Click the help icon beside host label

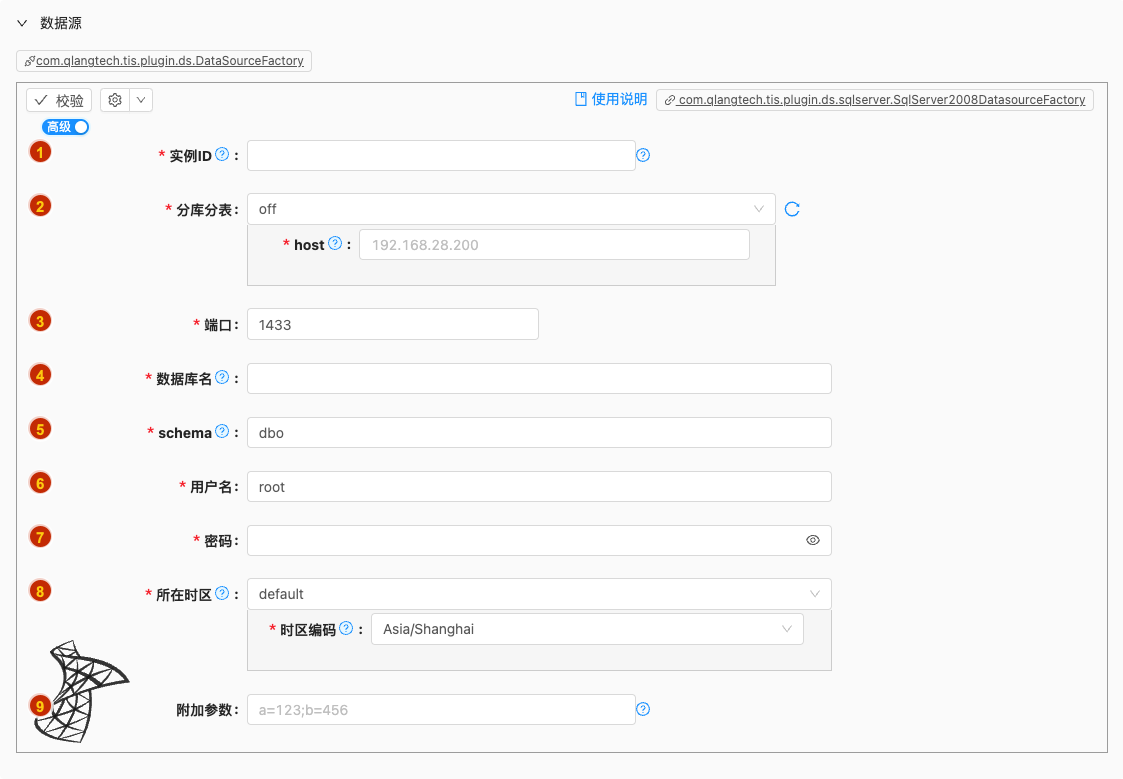[335, 244]
